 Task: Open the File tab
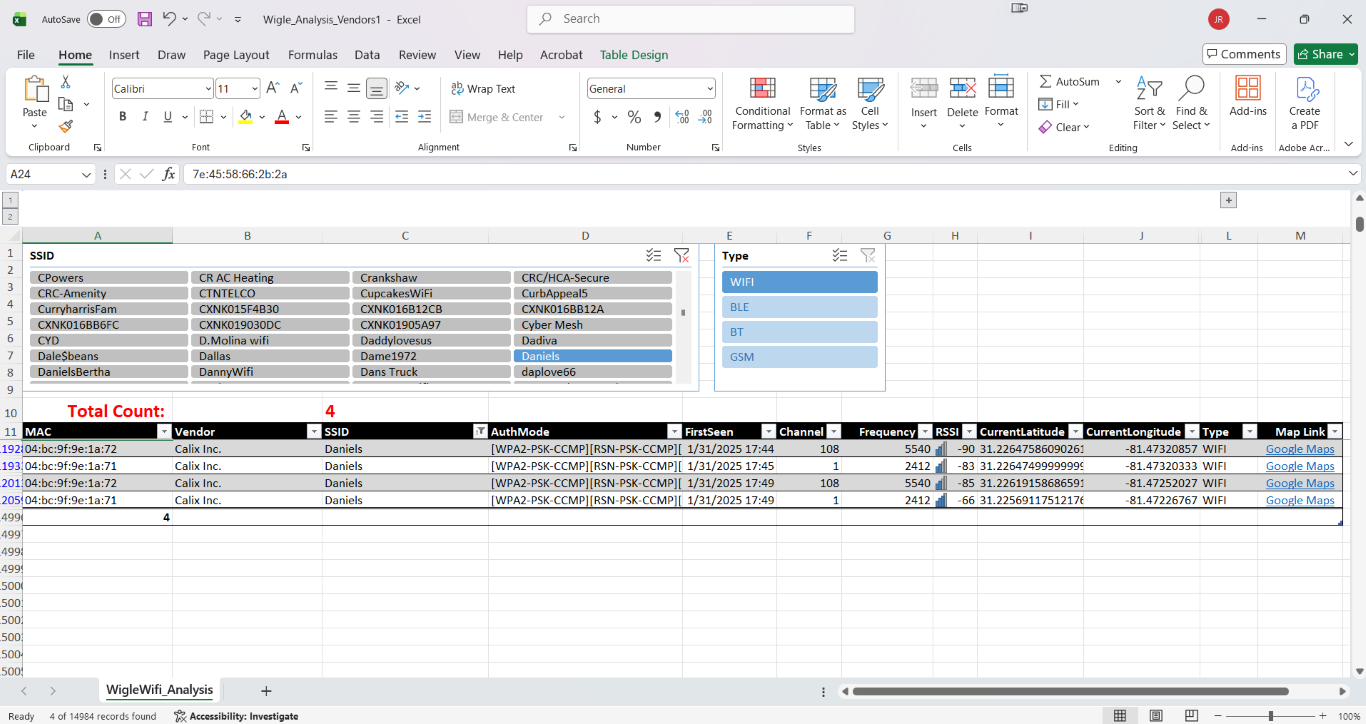[26, 55]
